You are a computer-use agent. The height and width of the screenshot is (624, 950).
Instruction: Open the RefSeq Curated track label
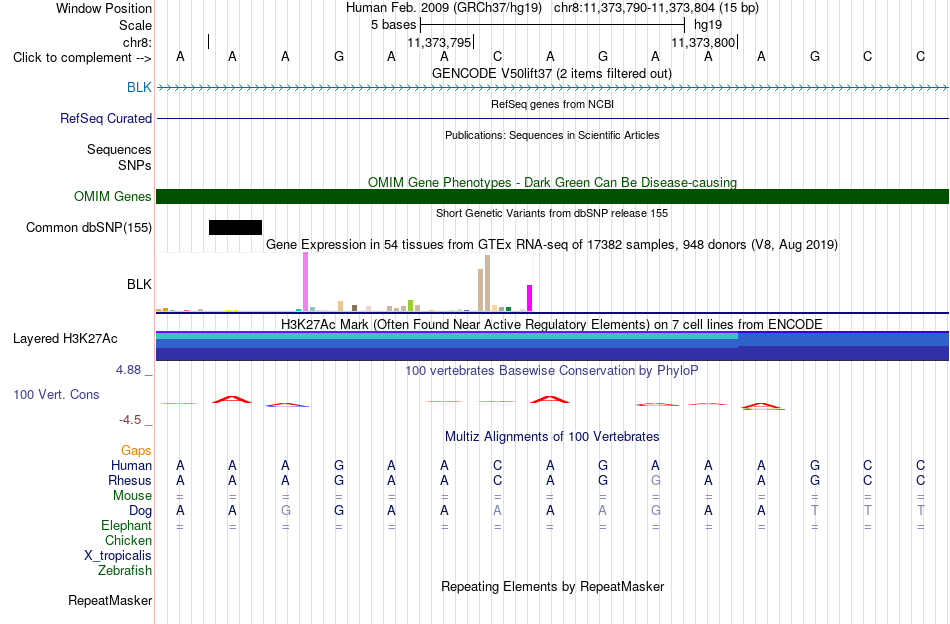pos(106,118)
